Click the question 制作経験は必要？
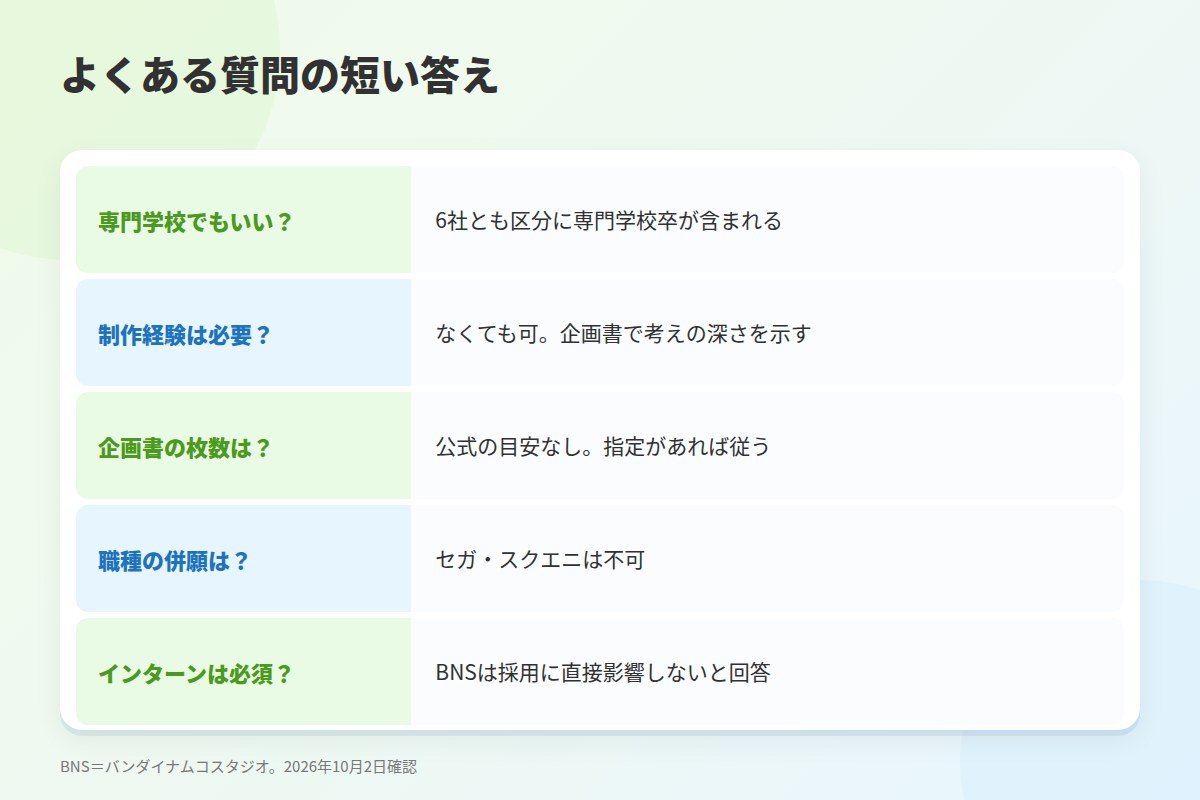This screenshot has height=800, width=1200. [x=185, y=335]
